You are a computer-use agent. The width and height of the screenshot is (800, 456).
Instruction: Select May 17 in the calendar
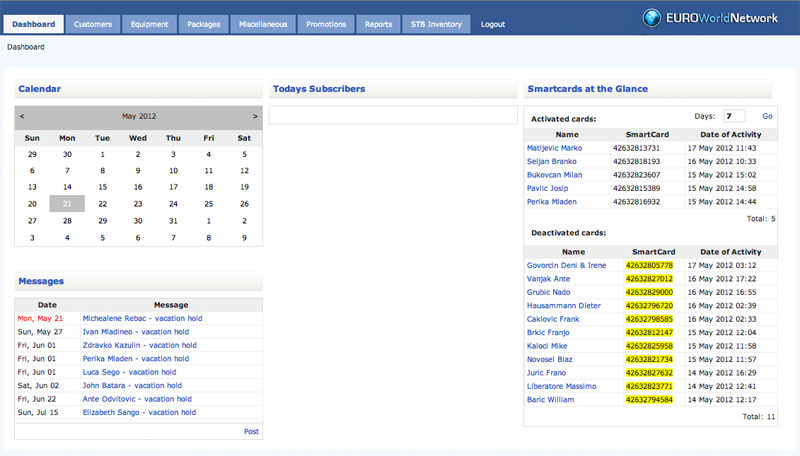[173, 187]
